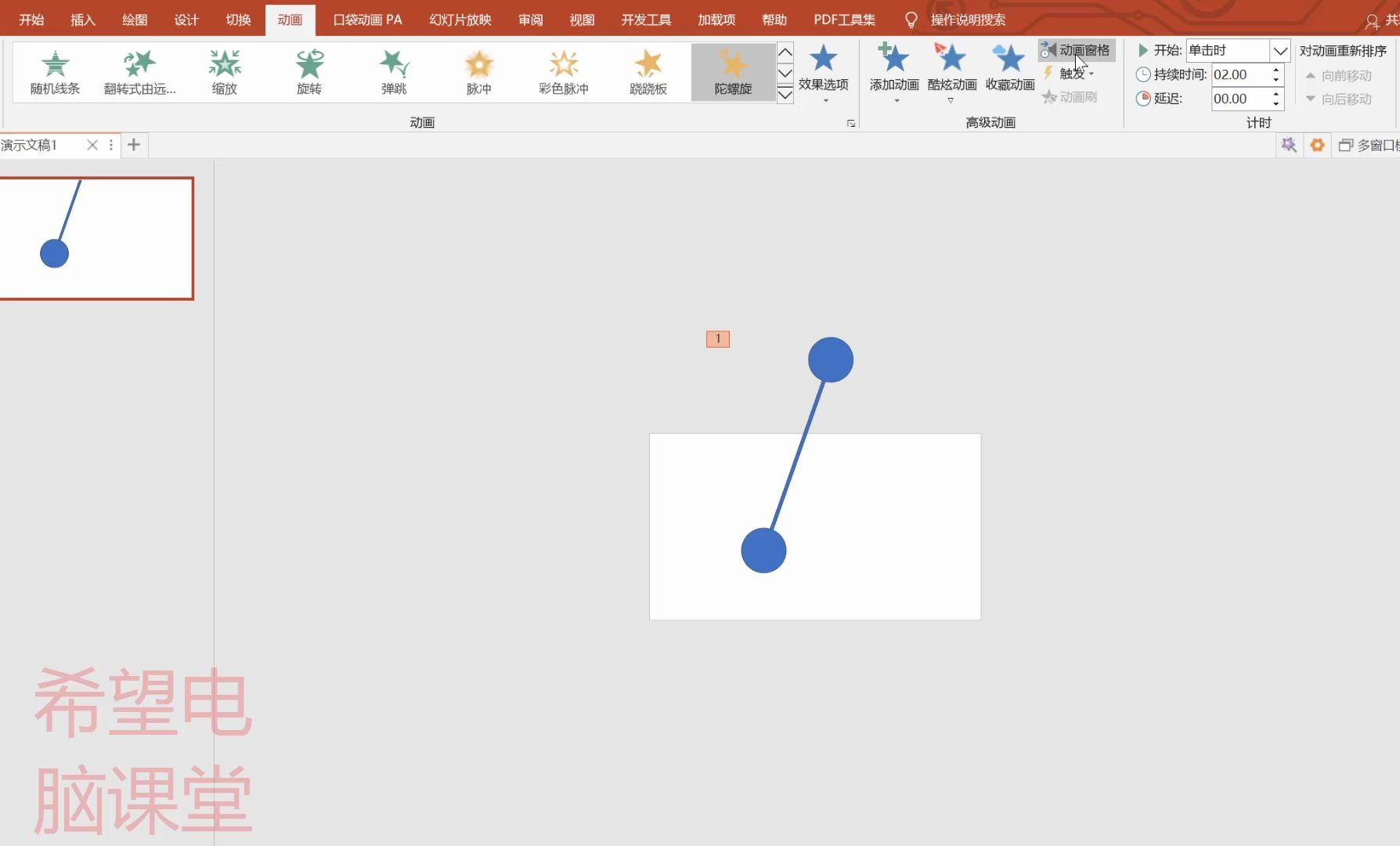The image size is (1400, 846).
Task: Apply the 缩放 animation
Action: tap(225, 72)
